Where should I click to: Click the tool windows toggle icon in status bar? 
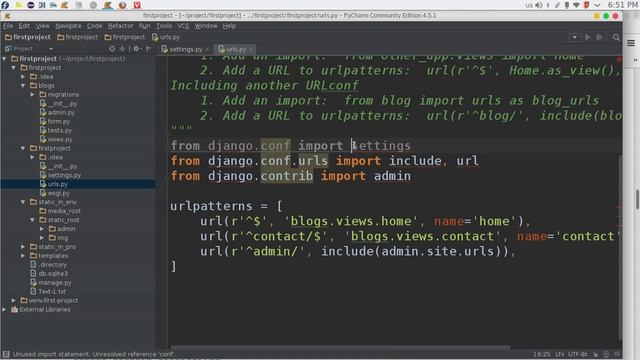6,354
